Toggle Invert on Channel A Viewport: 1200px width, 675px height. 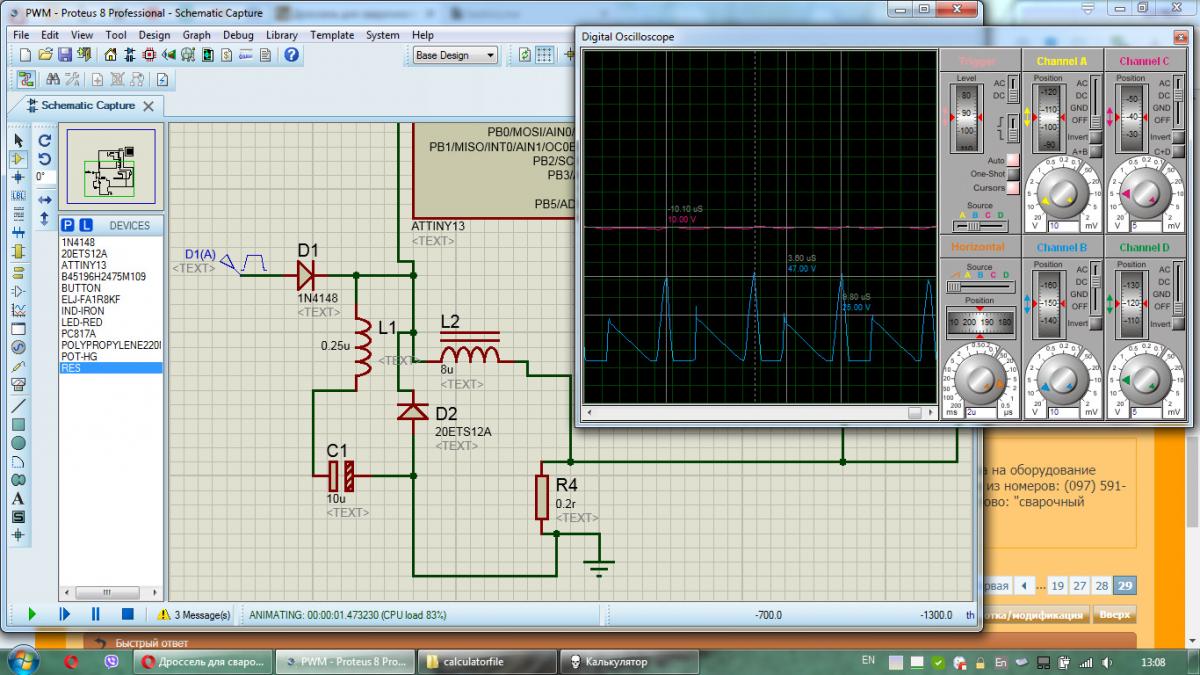tap(1096, 137)
